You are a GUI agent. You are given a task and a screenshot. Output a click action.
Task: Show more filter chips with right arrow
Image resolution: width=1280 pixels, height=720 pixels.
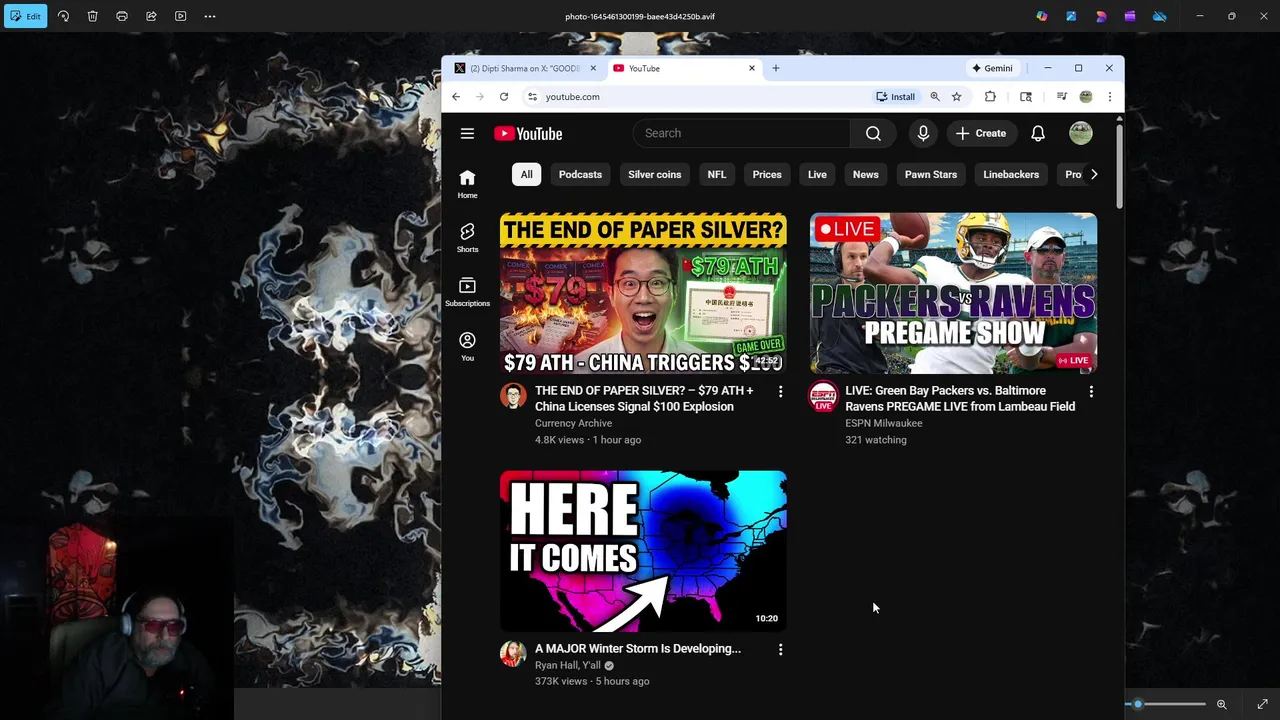point(1094,174)
